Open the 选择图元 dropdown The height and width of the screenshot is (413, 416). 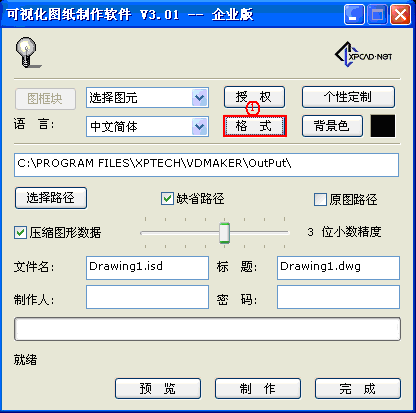pyautogui.click(x=200, y=98)
